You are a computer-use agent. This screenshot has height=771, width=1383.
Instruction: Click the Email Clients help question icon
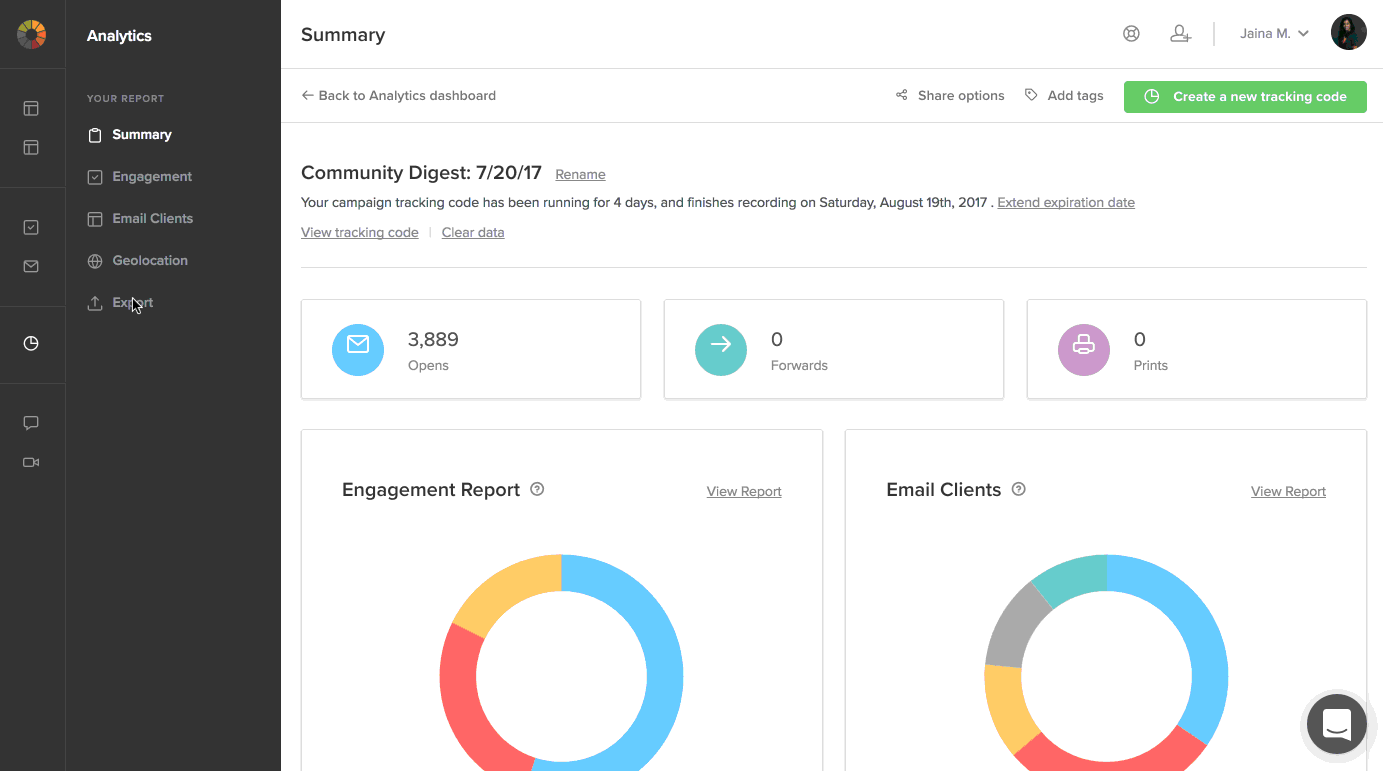click(x=1018, y=489)
